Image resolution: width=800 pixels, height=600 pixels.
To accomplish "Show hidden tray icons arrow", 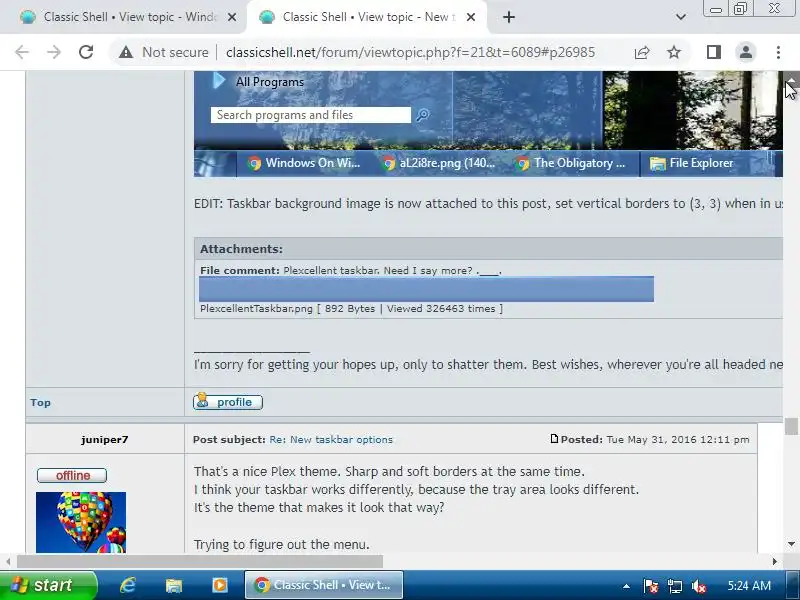I will (626, 586).
